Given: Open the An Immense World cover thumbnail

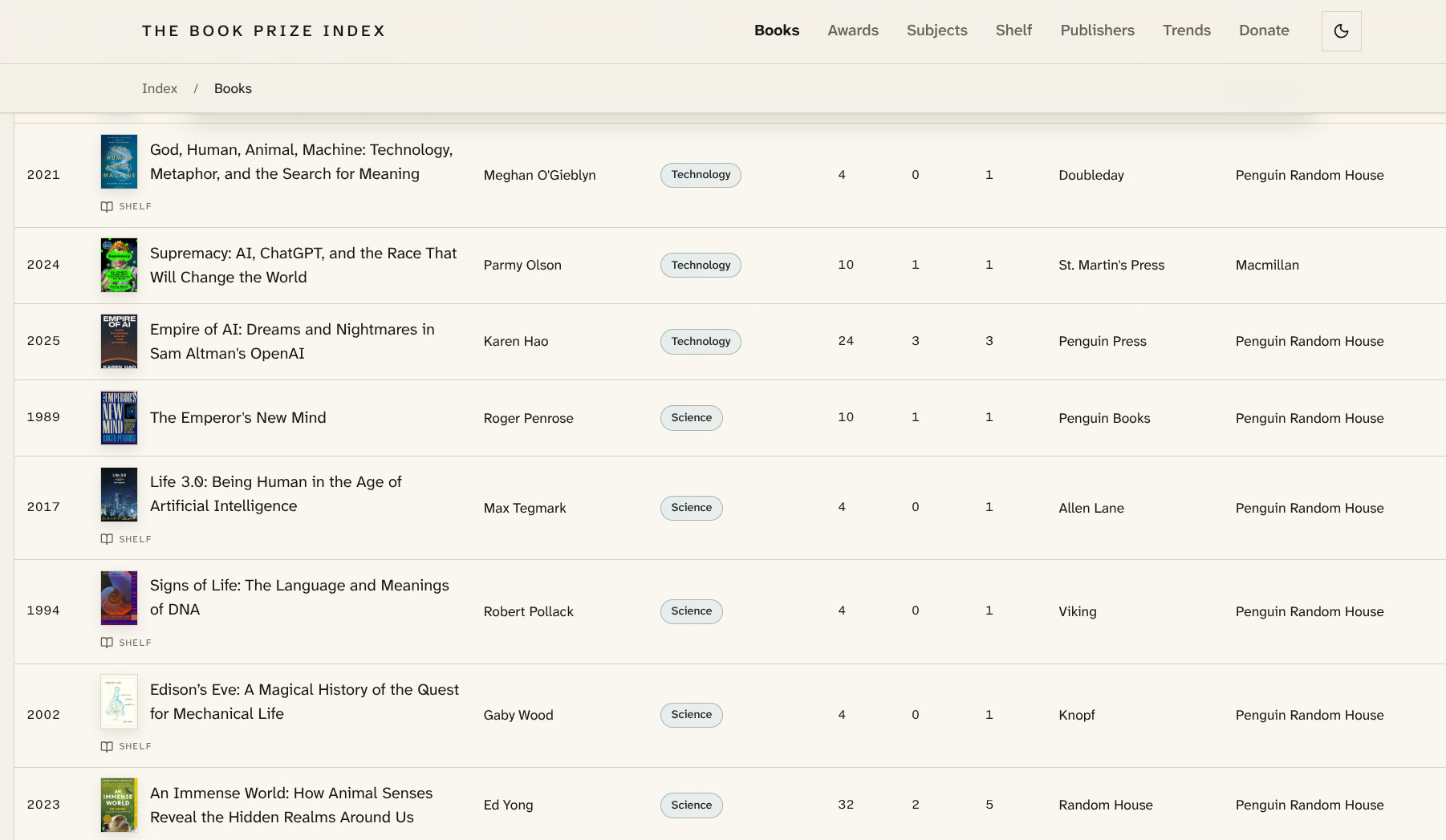Looking at the screenshot, I should [119, 805].
